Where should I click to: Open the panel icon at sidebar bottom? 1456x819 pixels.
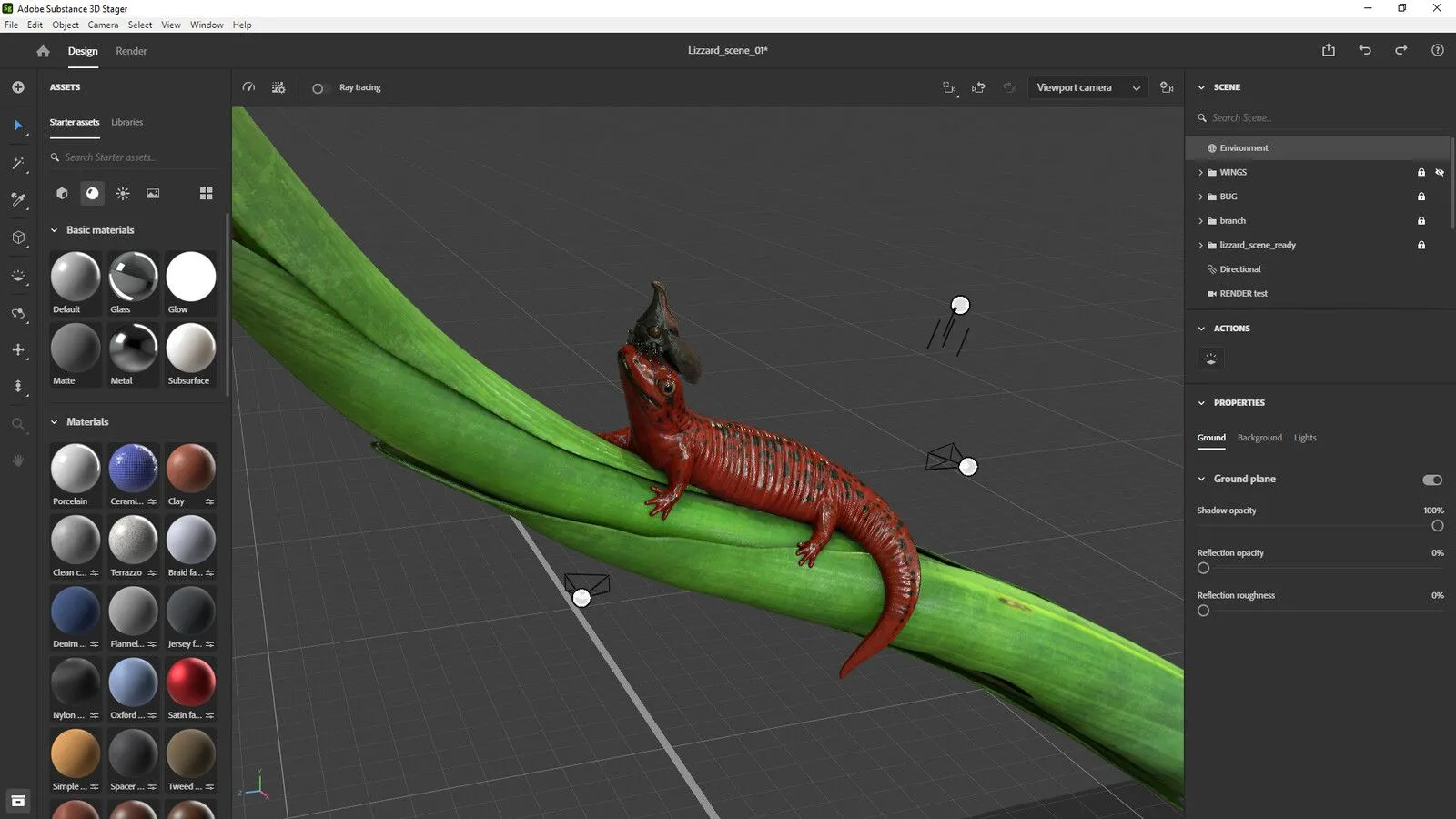[x=18, y=801]
